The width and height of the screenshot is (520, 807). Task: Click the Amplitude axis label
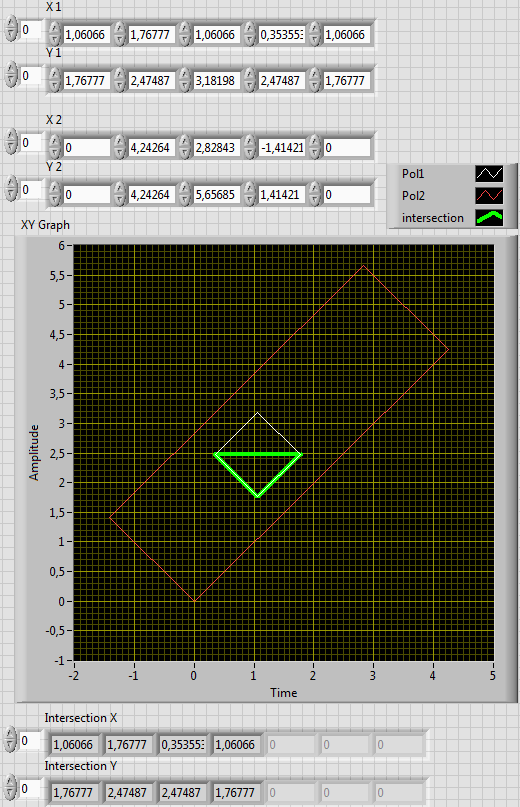point(34,452)
